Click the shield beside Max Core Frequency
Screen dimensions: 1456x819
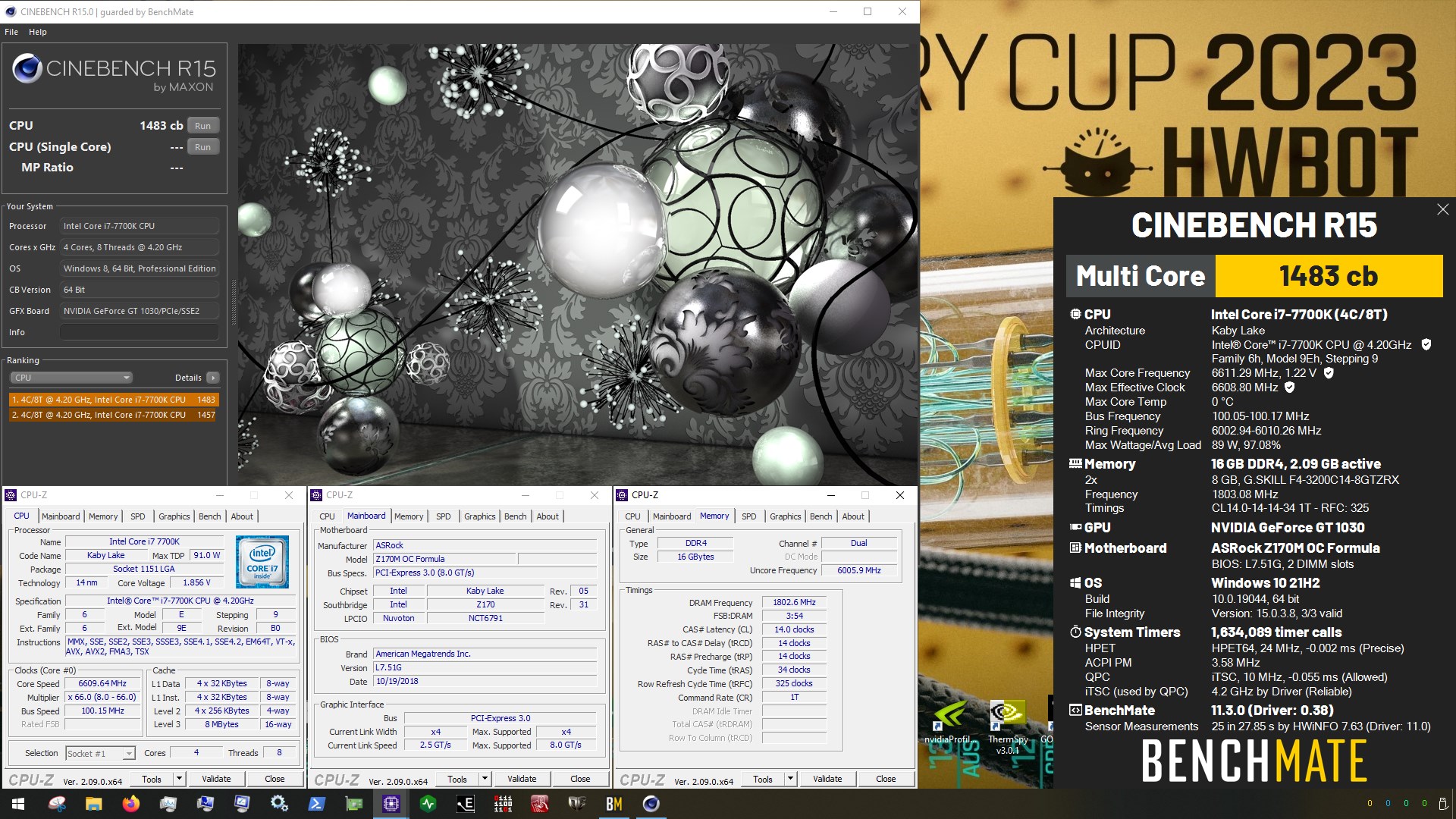click(1329, 373)
